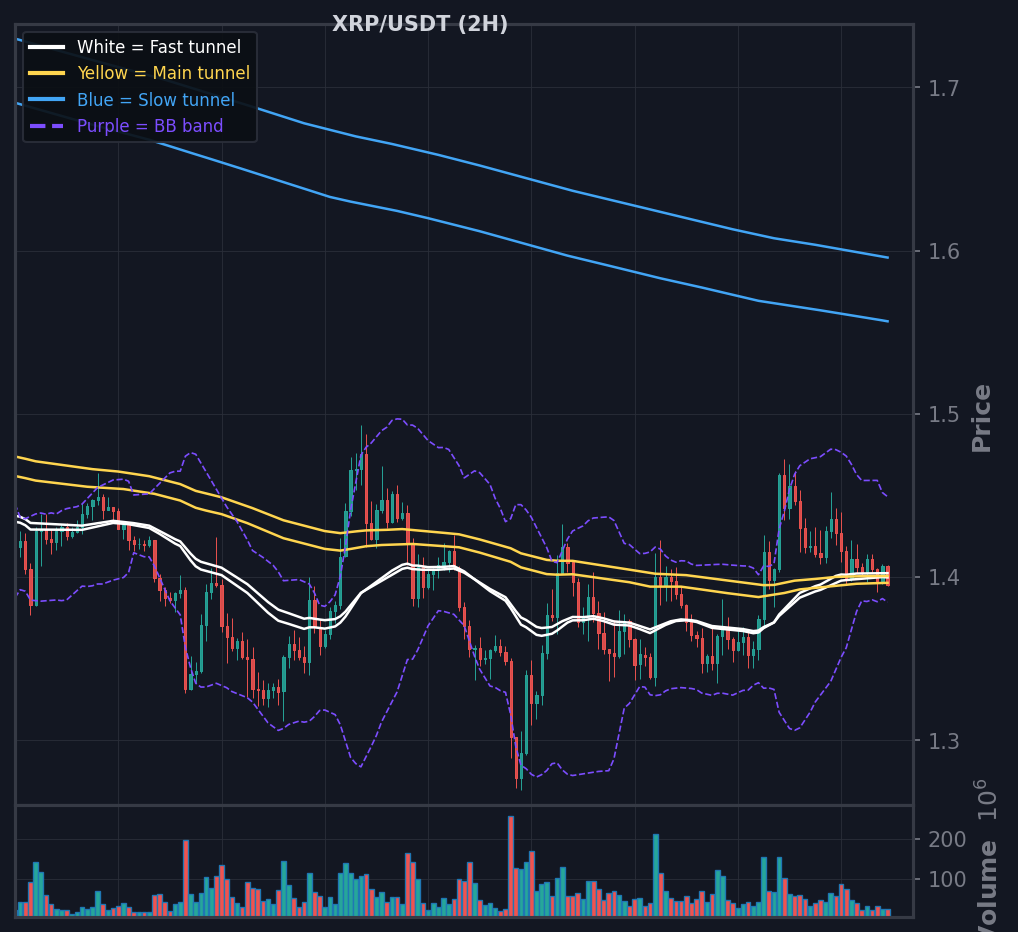Click the tallest red volume bar

click(511, 866)
